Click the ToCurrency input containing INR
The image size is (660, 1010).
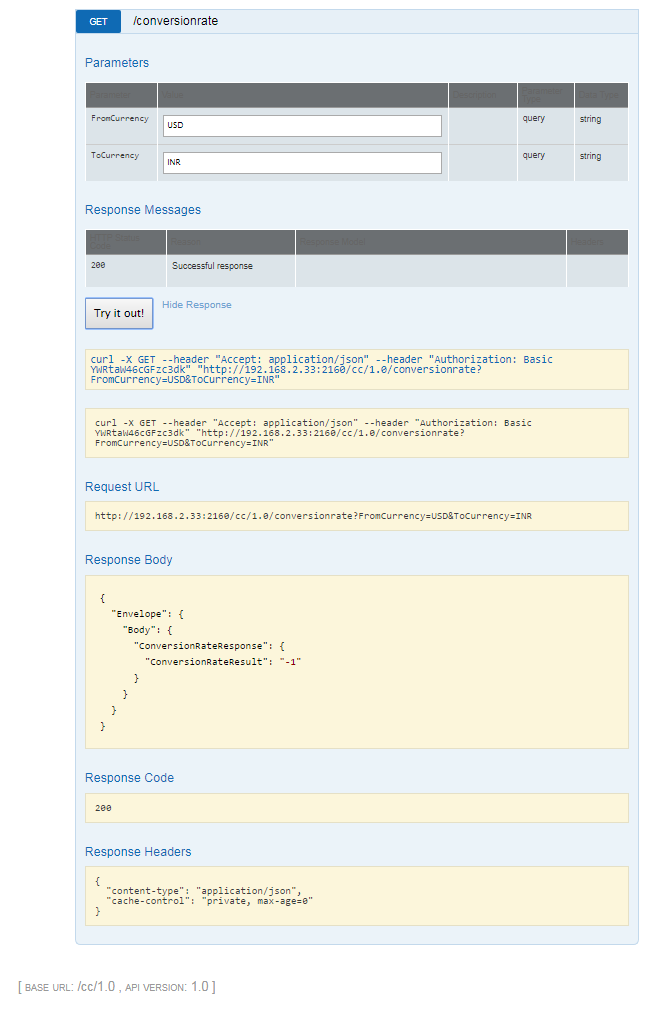302,162
